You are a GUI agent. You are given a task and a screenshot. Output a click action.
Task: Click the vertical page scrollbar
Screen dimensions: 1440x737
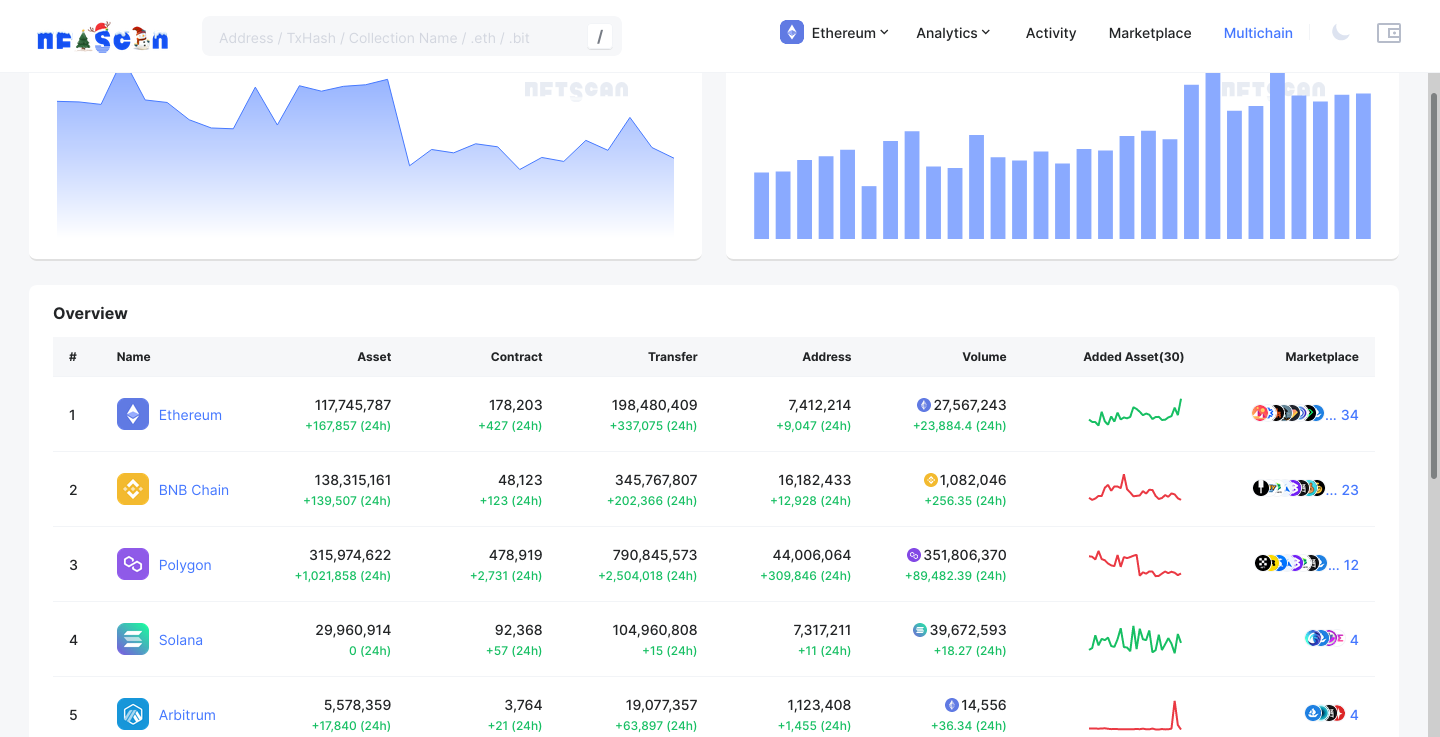pos(1432,300)
